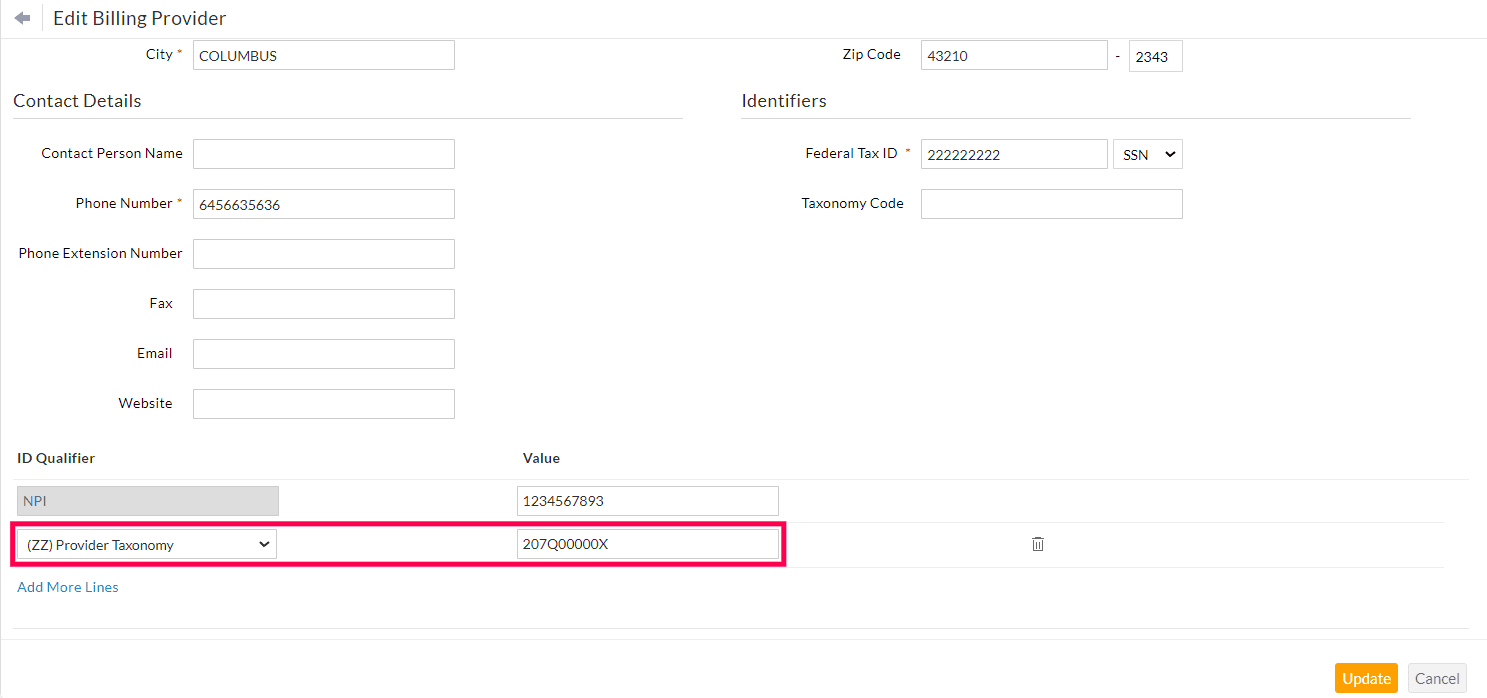Click the Fax input box

[x=323, y=304]
